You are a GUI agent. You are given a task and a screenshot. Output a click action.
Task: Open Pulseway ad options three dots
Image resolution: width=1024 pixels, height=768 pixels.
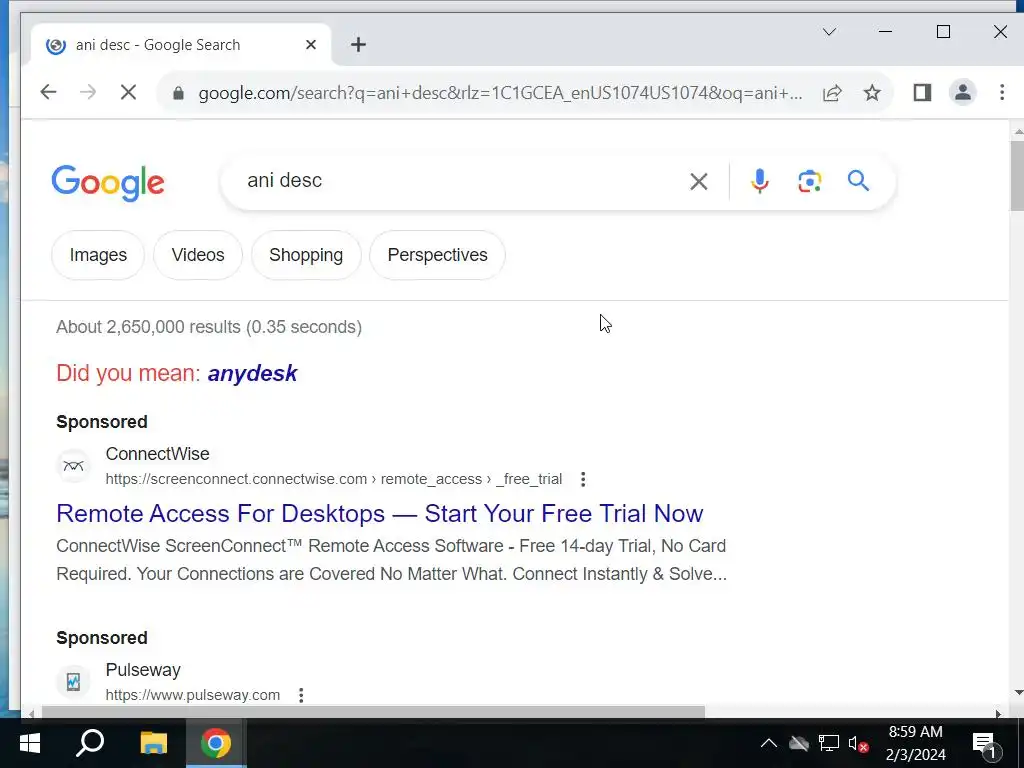pyautogui.click(x=301, y=695)
